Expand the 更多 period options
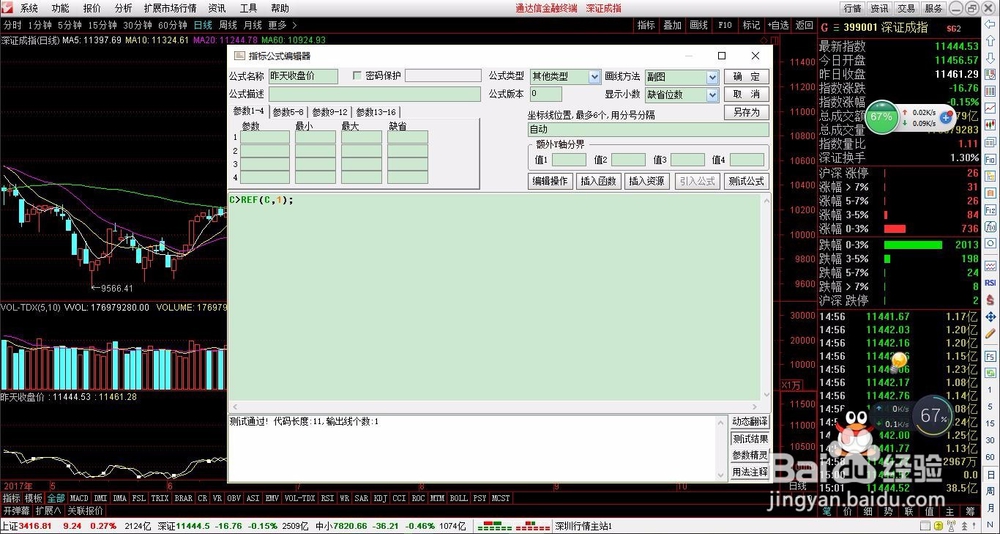 (x=281, y=25)
